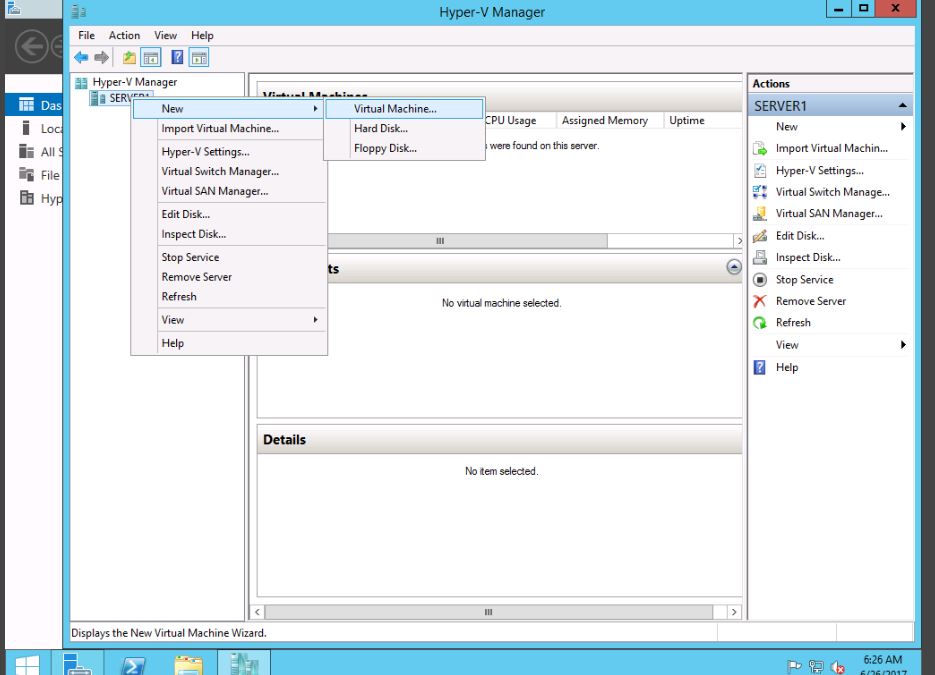Click the Action Center flag tray icon
935x675 pixels.
pos(794,666)
